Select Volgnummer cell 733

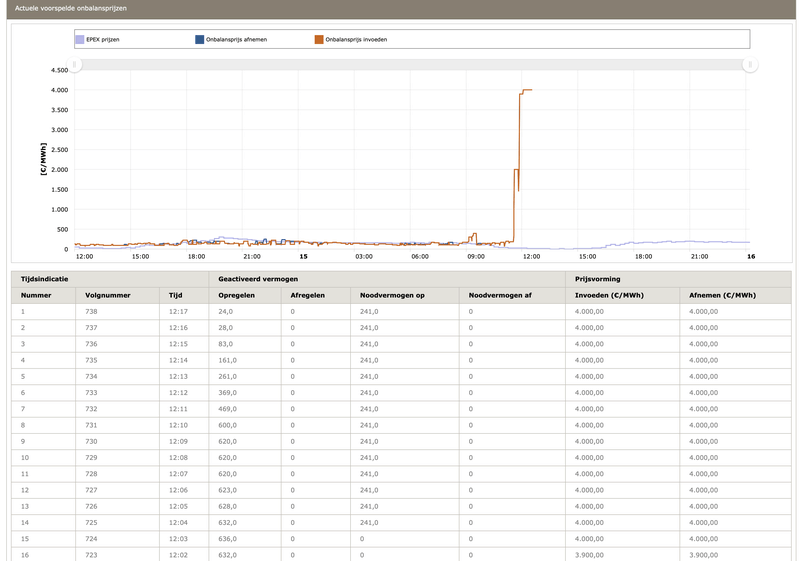[91, 393]
